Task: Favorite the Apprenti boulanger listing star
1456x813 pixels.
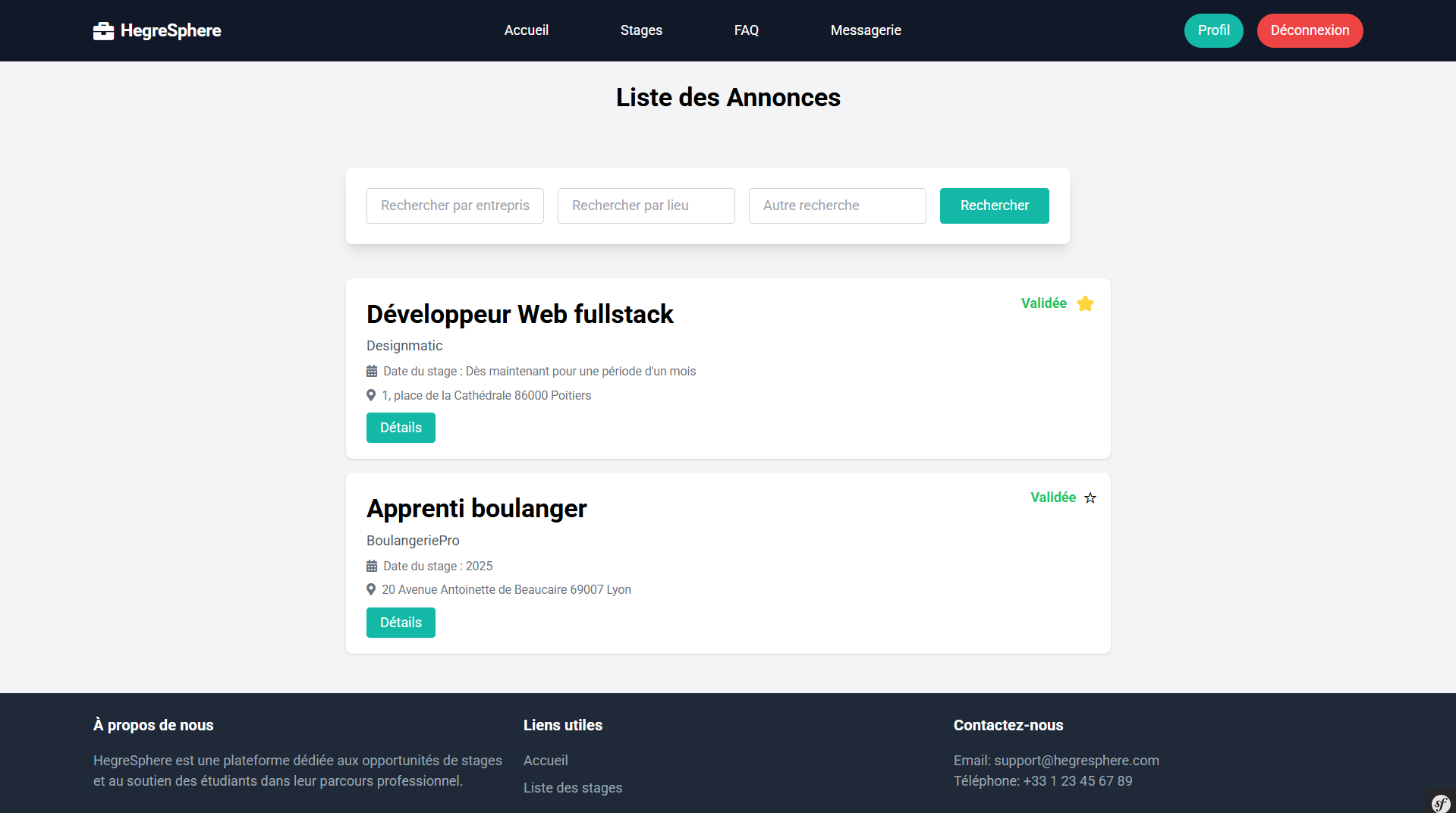Action: (x=1090, y=498)
